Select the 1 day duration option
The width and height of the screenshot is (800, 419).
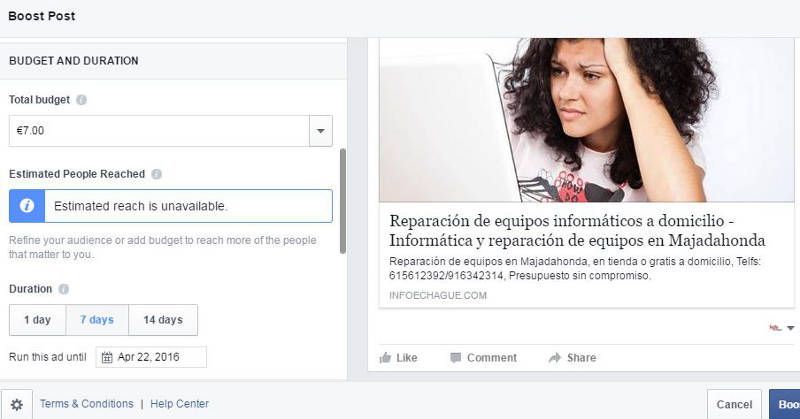click(x=37, y=320)
